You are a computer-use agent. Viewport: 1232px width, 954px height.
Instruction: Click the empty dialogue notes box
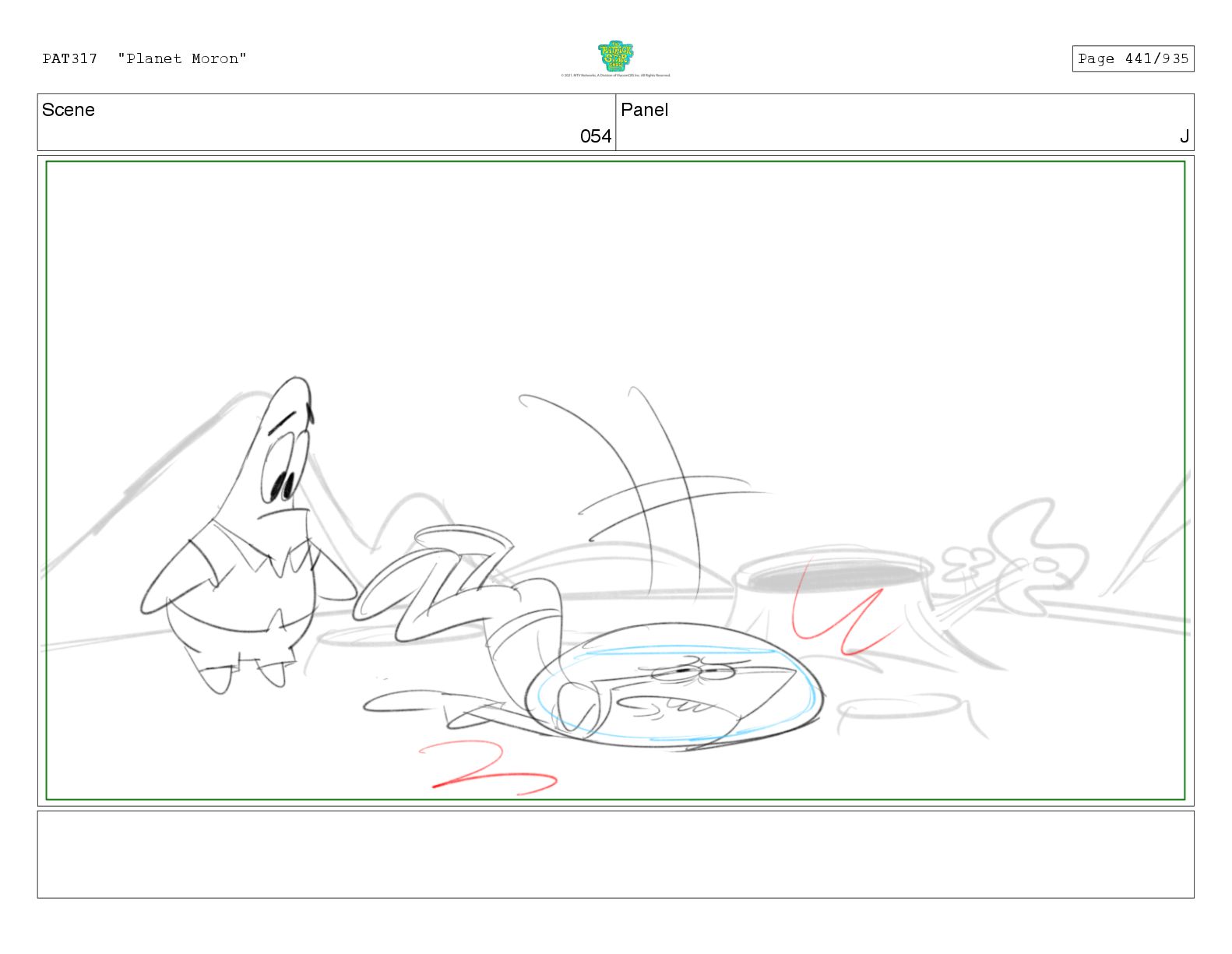(615, 854)
